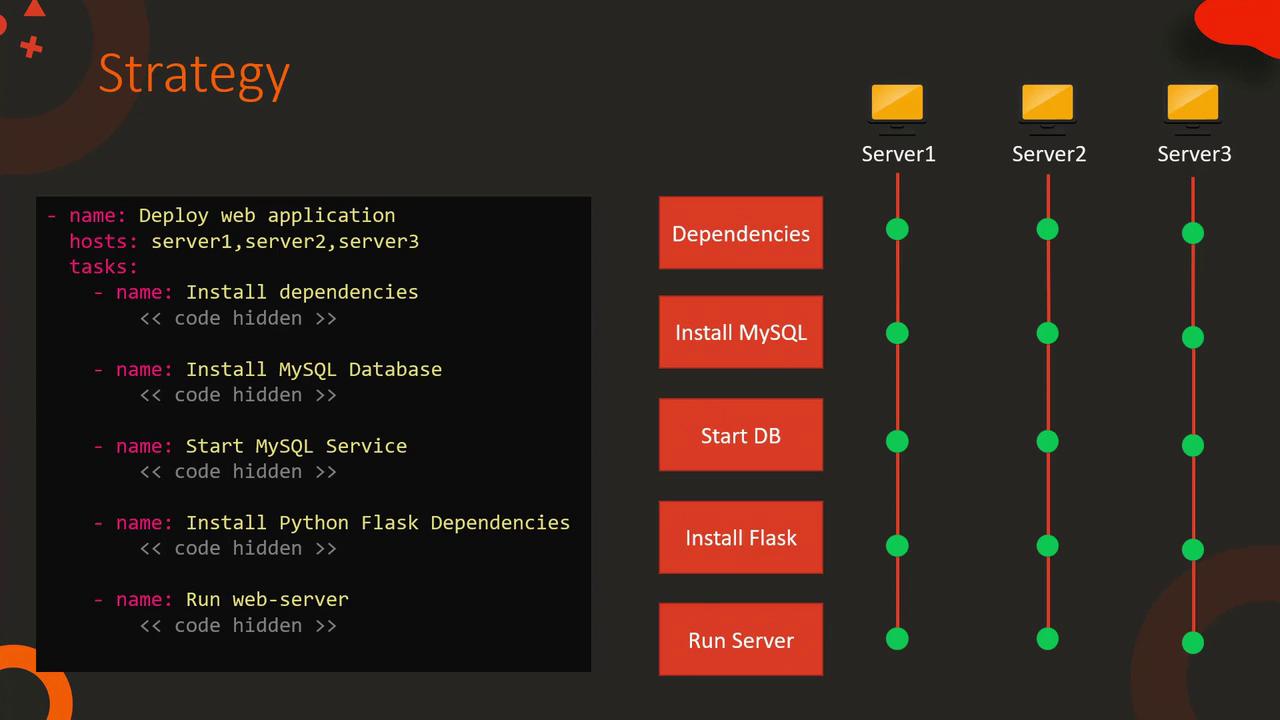Image resolution: width=1280 pixels, height=720 pixels.
Task: Click the red plus icon in top-left corner
Action: click(x=31, y=46)
